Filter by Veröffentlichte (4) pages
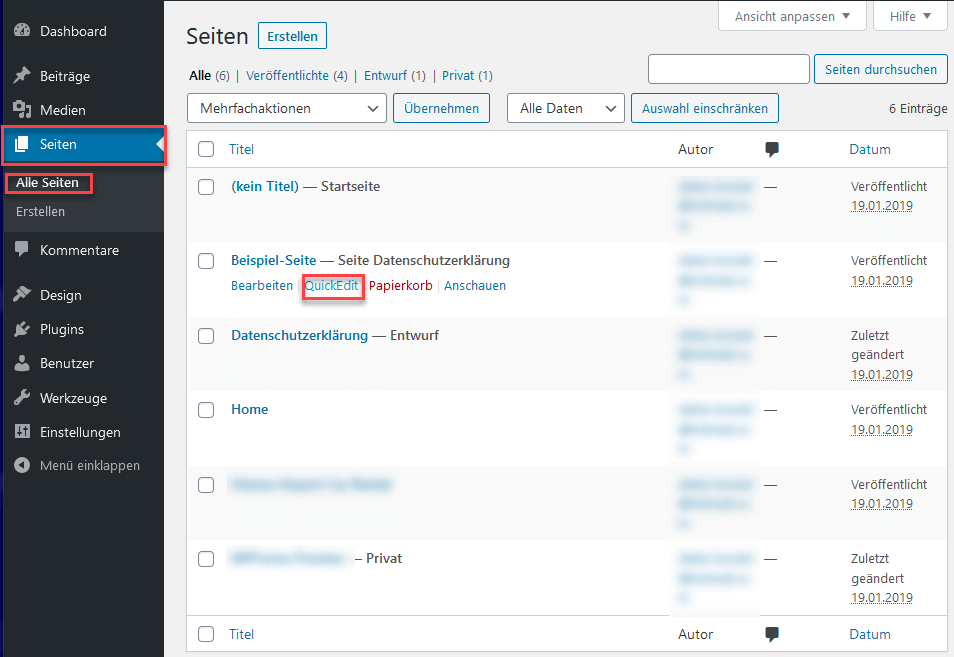This screenshot has width=954, height=657. (297, 75)
